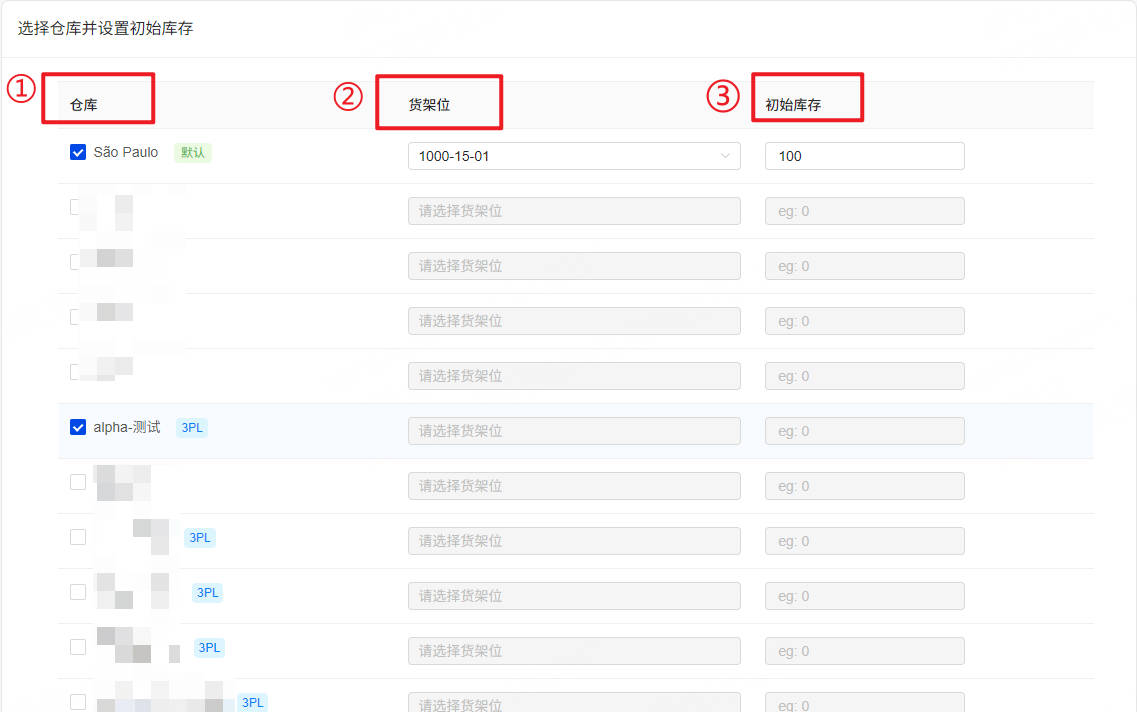Click the 选择仓库并设置初始库存 title
Image resolution: width=1137 pixels, height=712 pixels.
[x=105, y=28]
